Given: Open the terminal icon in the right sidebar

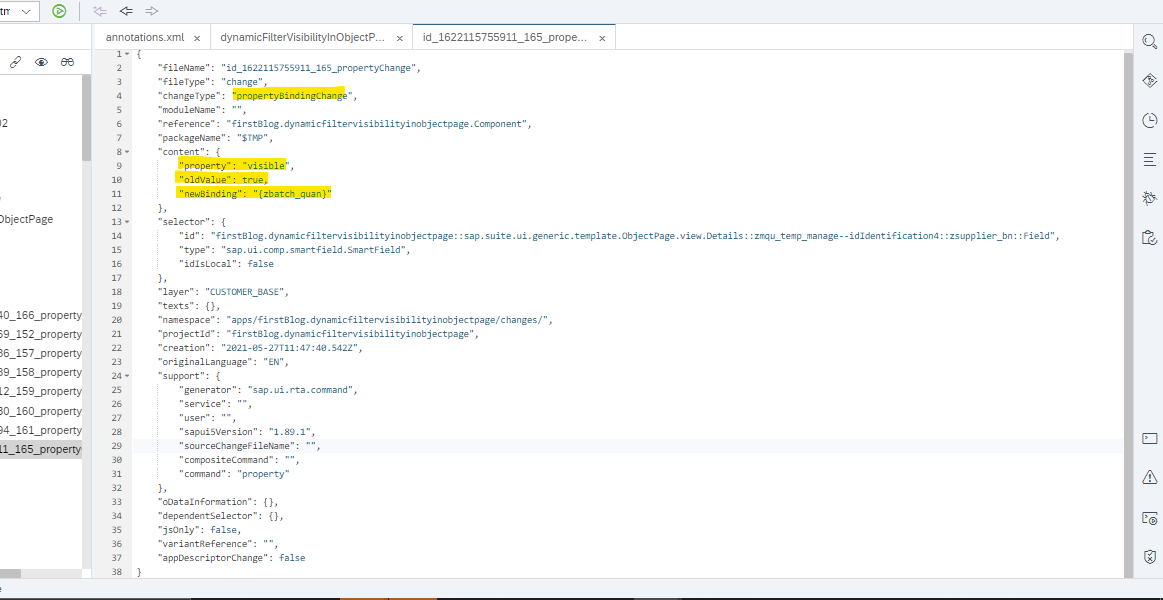Looking at the screenshot, I should 1149,437.
